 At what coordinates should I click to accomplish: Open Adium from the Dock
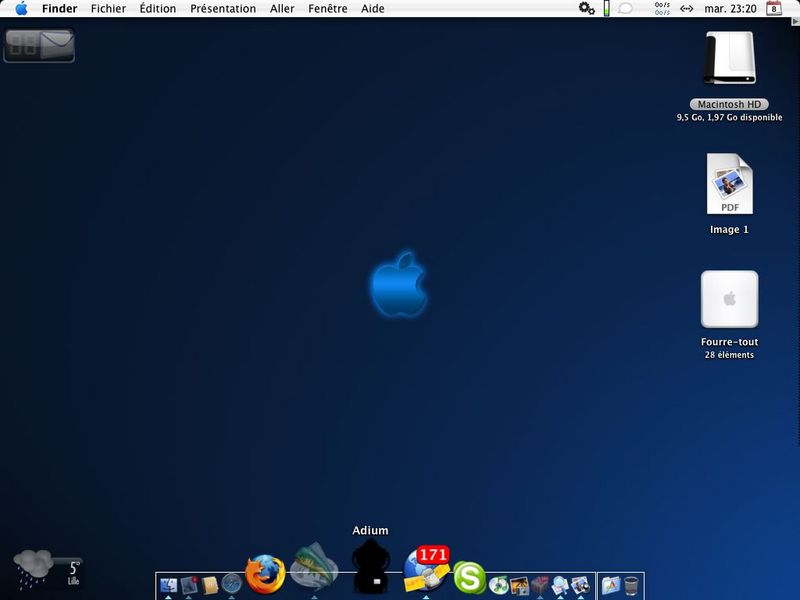371,566
